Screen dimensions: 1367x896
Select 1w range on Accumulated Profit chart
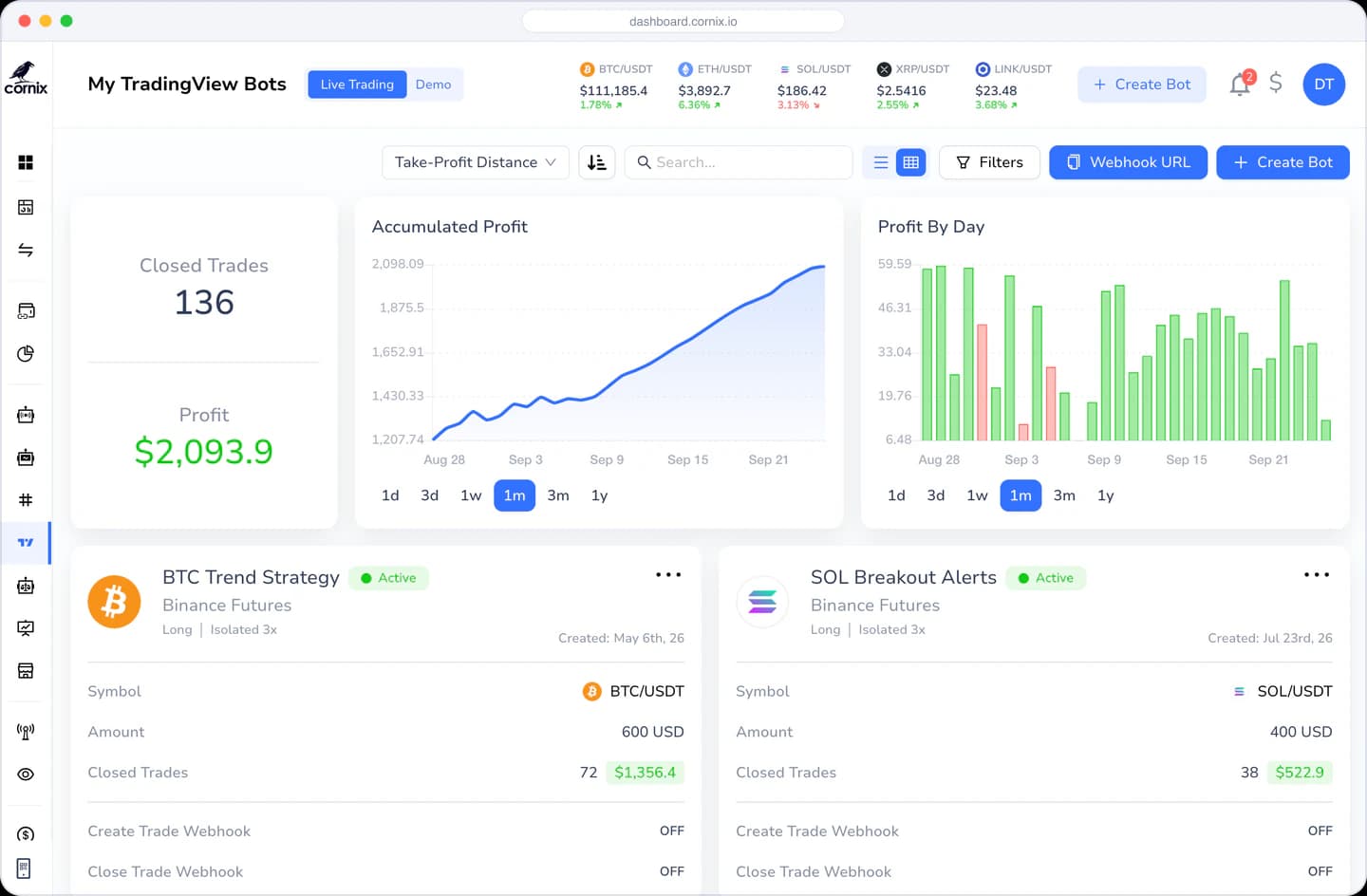(471, 495)
